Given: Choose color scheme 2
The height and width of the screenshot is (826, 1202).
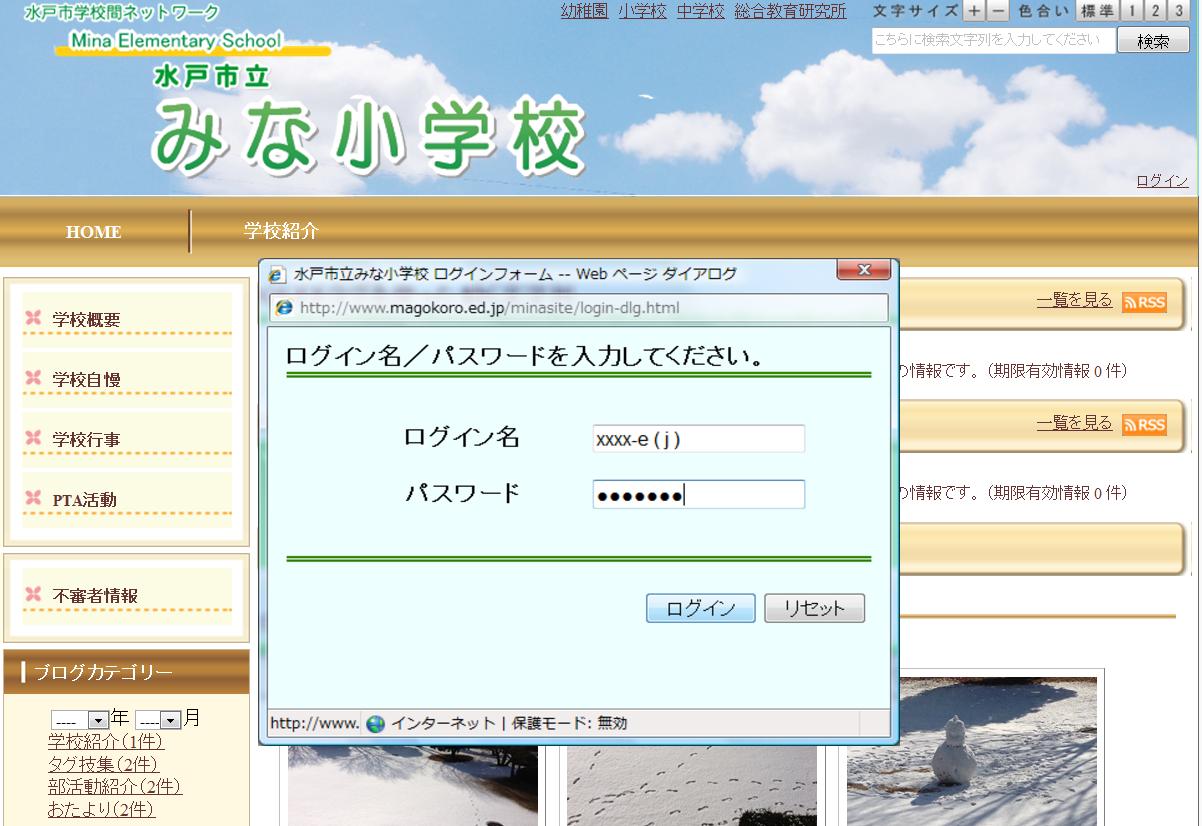Looking at the screenshot, I should coord(1156,11).
